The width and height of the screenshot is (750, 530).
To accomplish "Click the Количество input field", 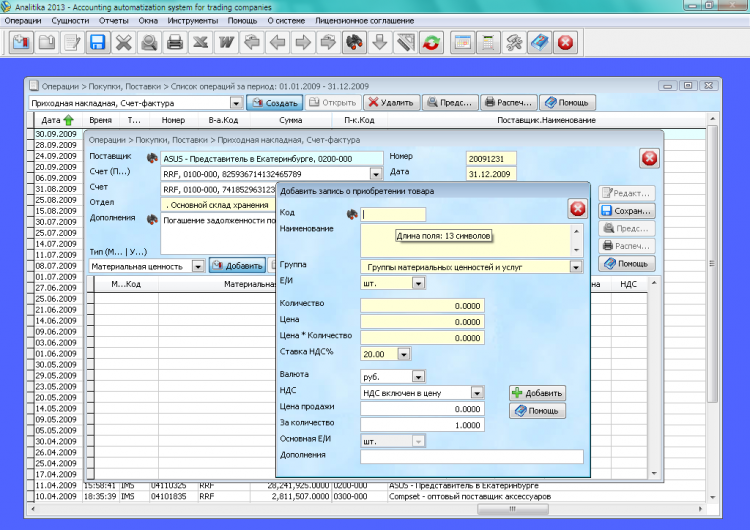I will point(422,306).
